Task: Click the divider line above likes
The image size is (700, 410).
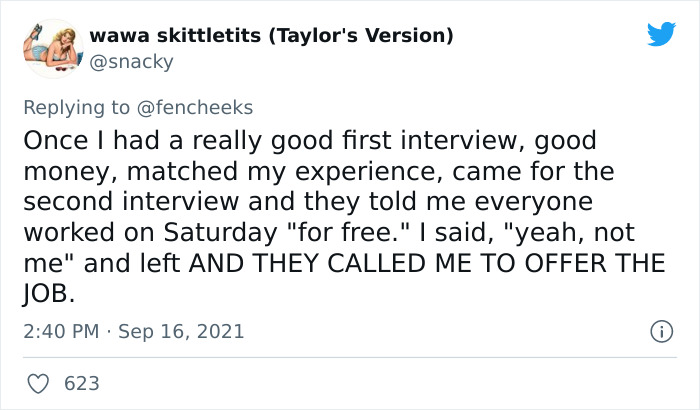Action: 350,357
